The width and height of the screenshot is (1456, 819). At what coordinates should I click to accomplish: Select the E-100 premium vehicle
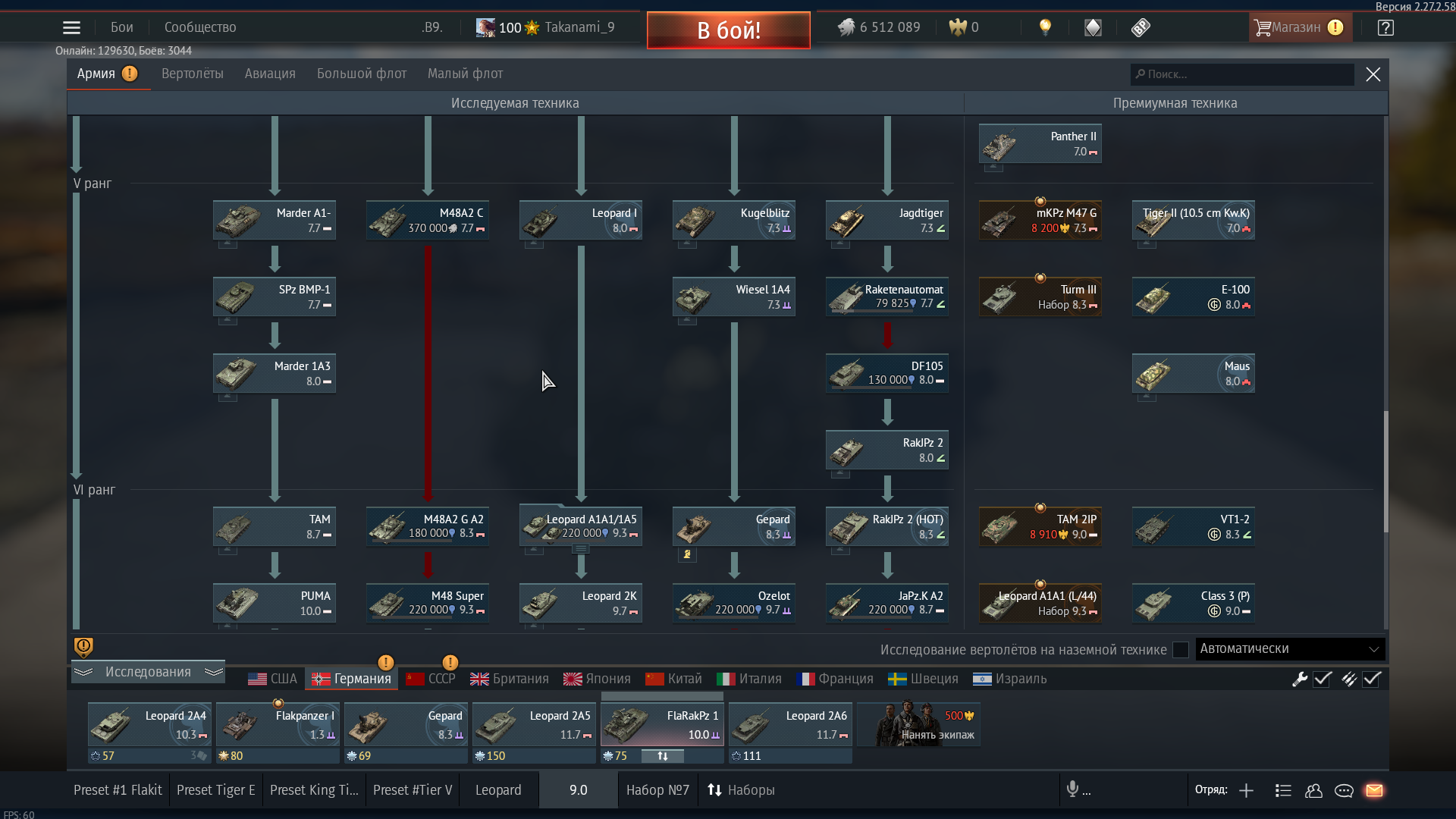1193,297
